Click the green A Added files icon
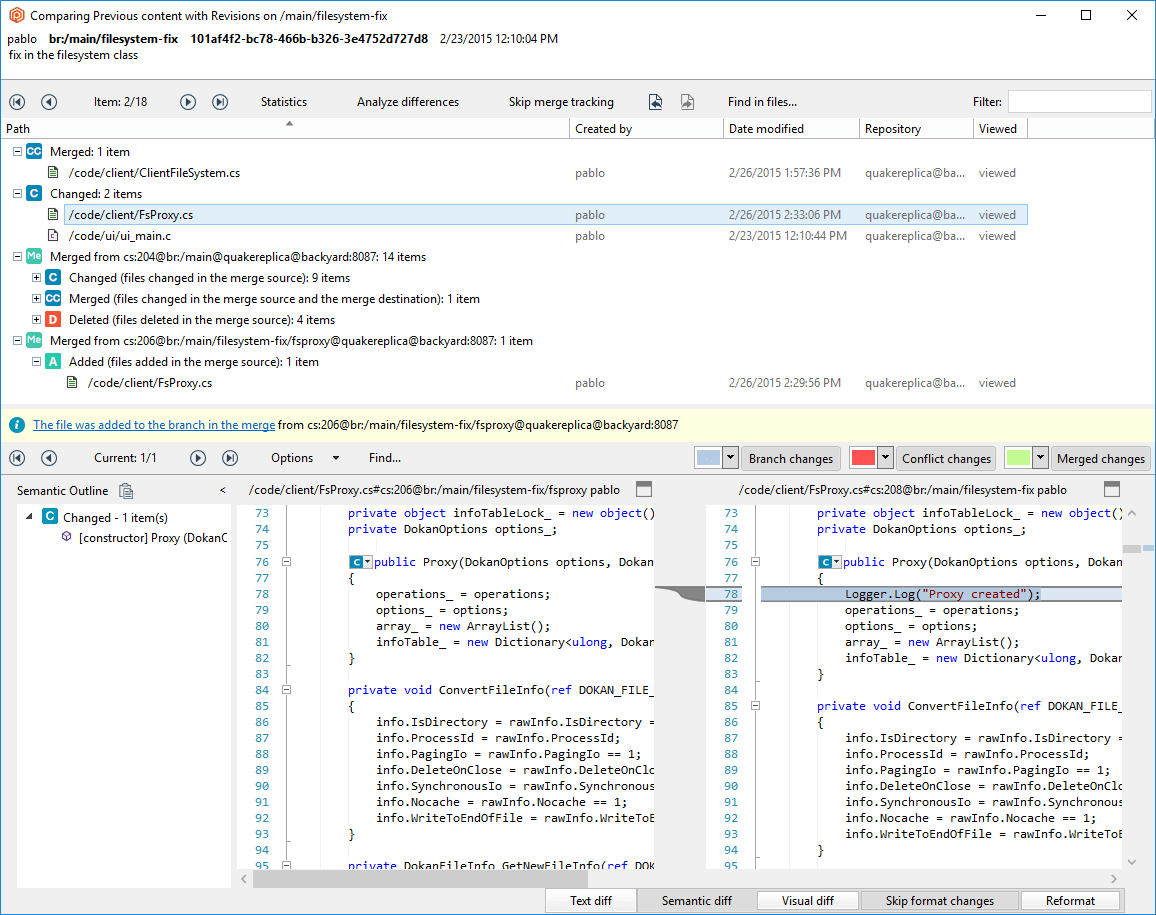Image resolution: width=1156 pixels, height=915 pixels. tap(53, 361)
